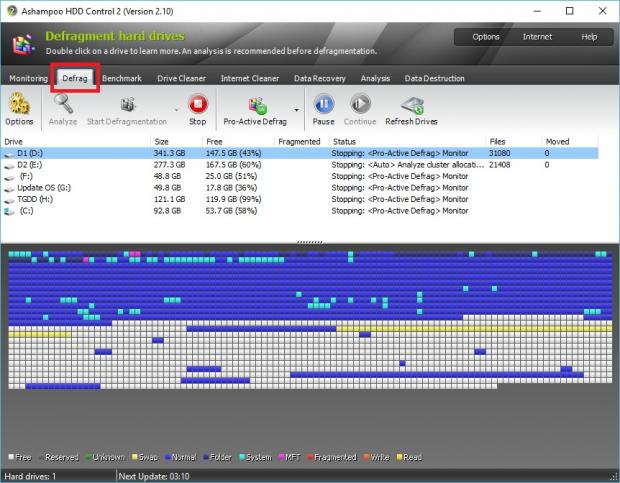The width and height of the screenshot is (620, 483).
Task: Click the Options gear icon in toolbar
Action: click(19, 104)
